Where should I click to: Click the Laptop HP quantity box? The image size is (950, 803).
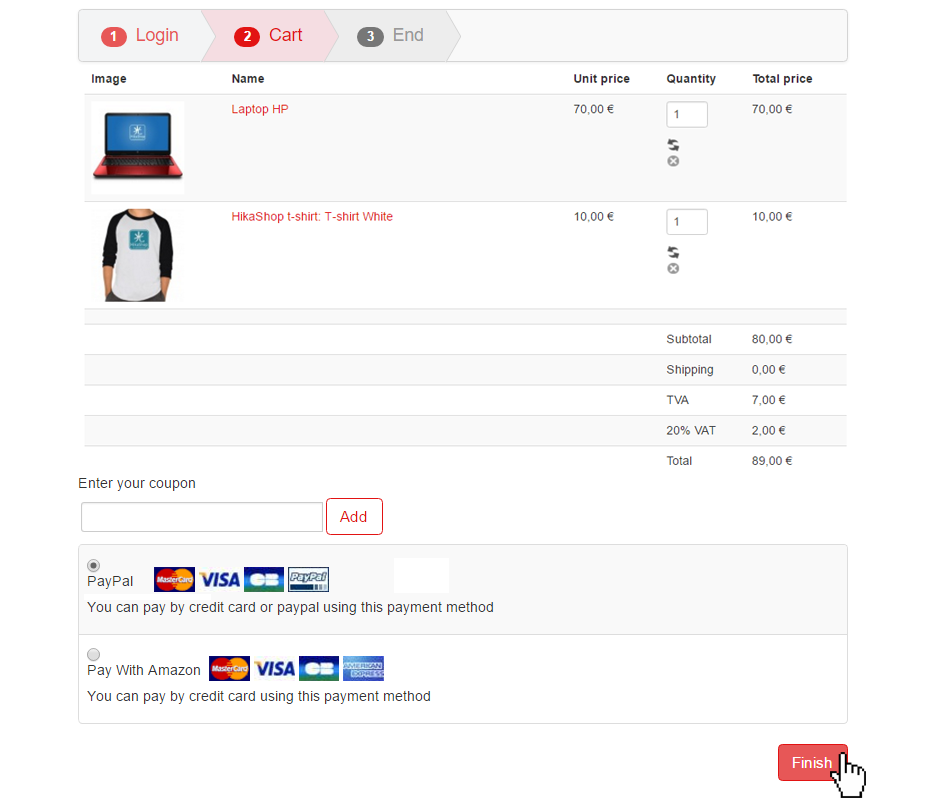[687, 115]
